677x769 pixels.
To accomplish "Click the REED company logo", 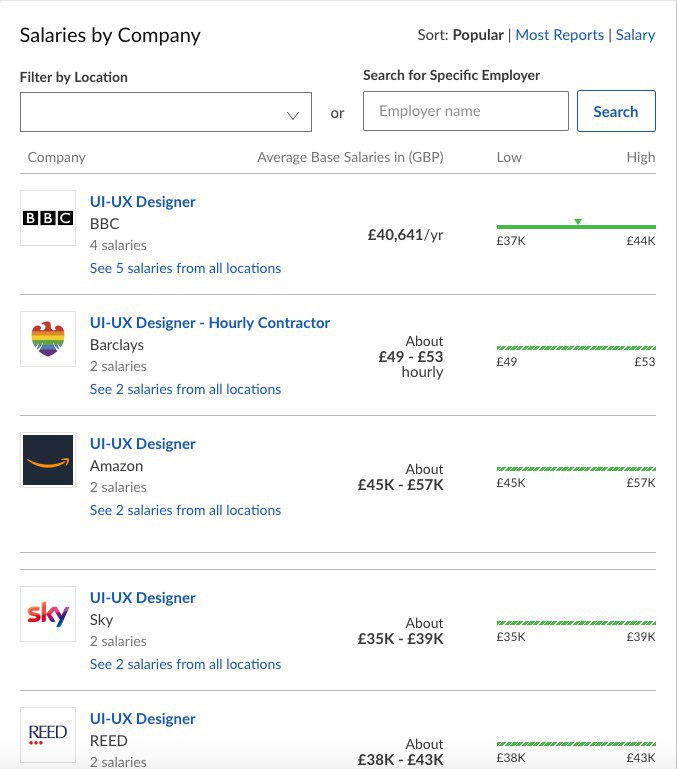I will (x=48, y=735).
